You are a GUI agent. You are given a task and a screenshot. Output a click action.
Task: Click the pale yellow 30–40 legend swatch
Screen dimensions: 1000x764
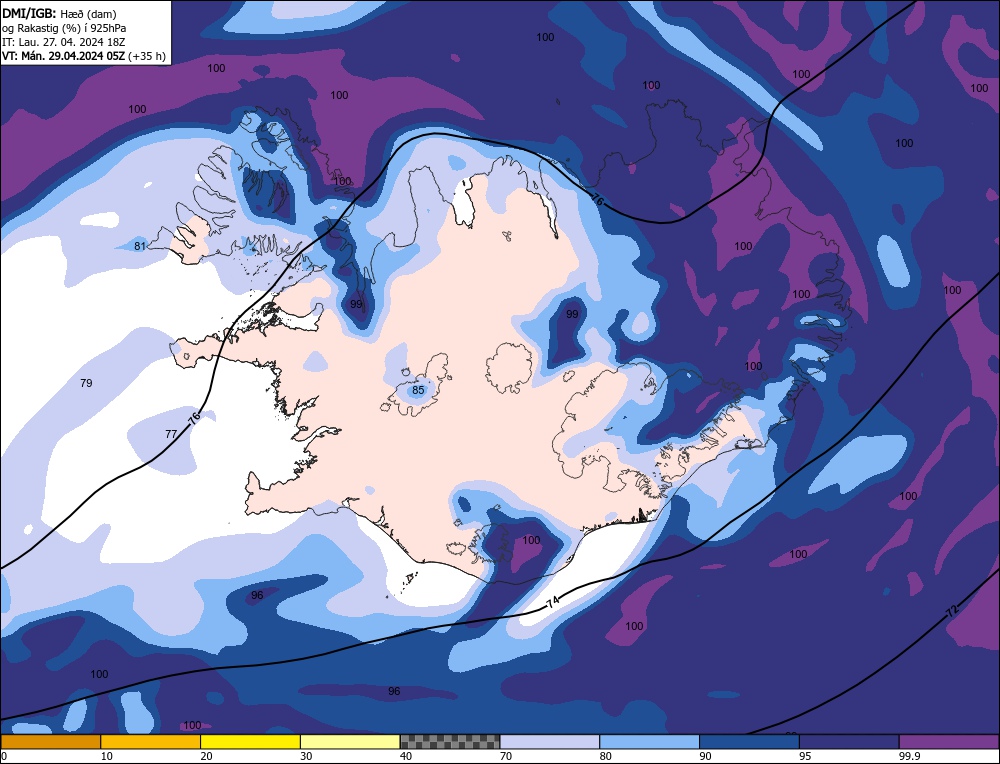350,742
